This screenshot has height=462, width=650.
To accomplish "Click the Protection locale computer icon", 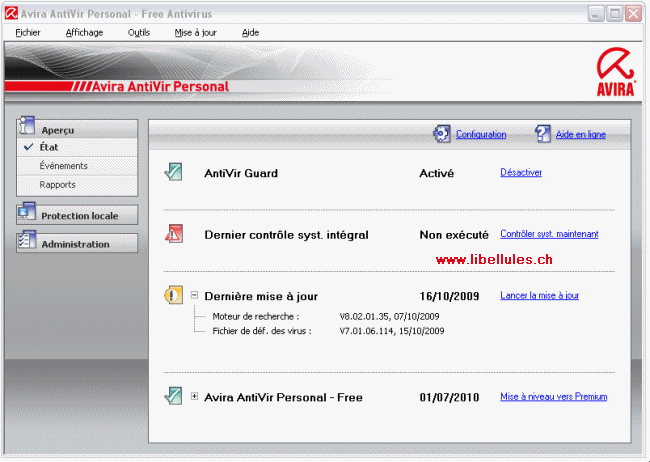I will point(27,212).
